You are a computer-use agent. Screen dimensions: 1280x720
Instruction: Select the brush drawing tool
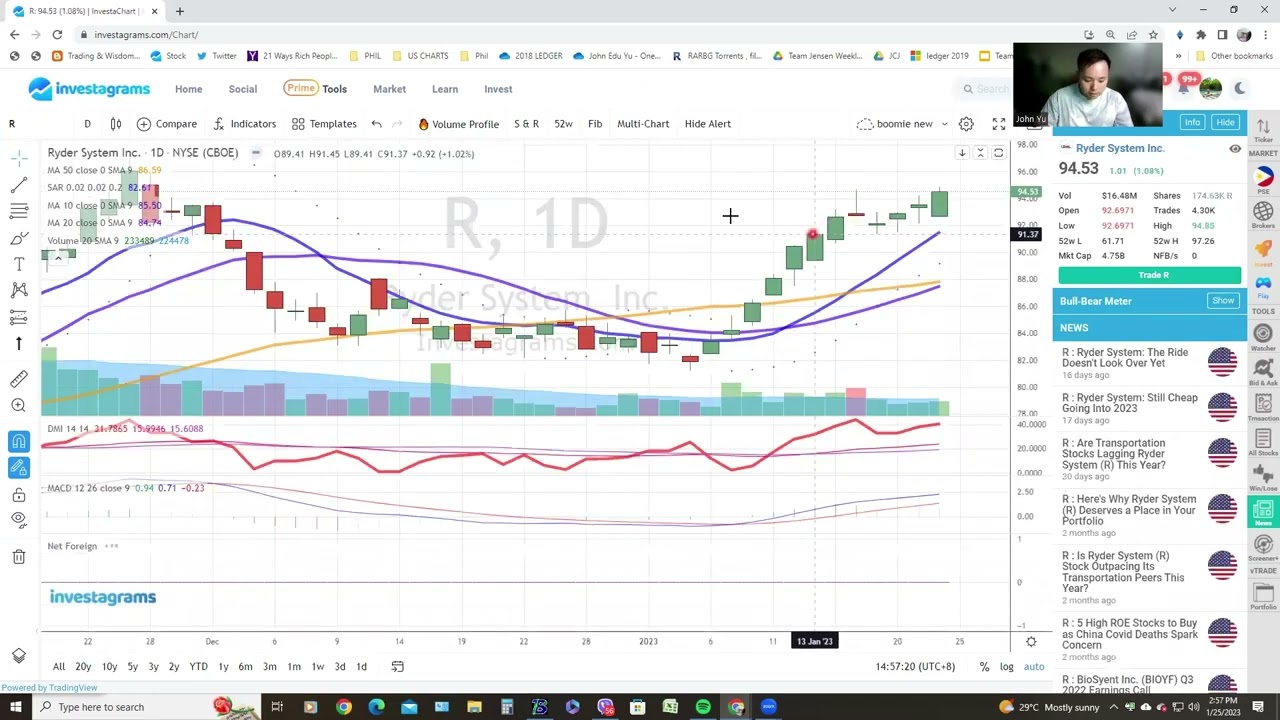pyautogui.click(x=18, y=238)
